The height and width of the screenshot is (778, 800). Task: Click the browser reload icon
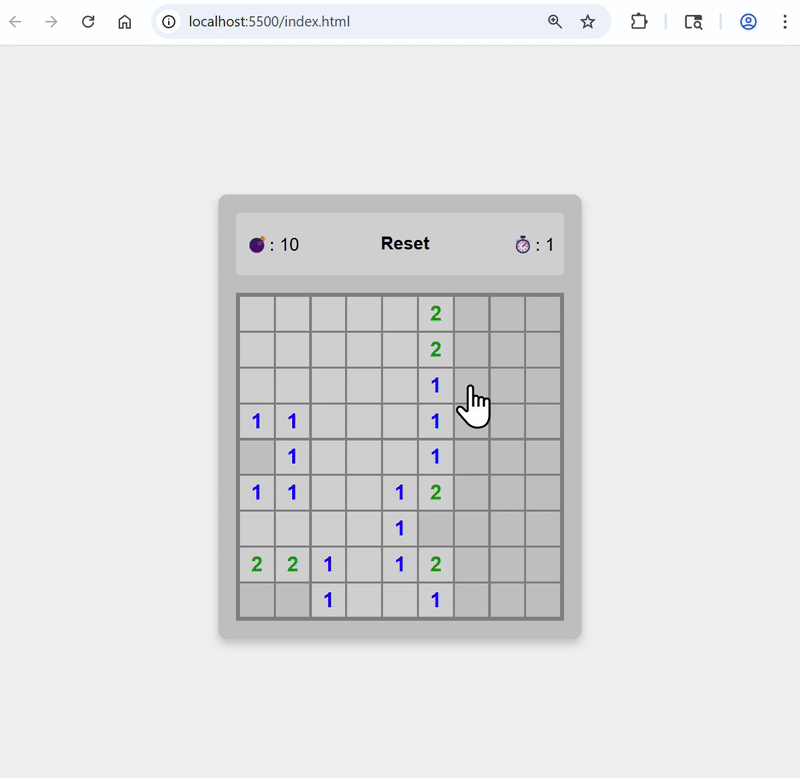pyautogui.click(x=88, y=21)
